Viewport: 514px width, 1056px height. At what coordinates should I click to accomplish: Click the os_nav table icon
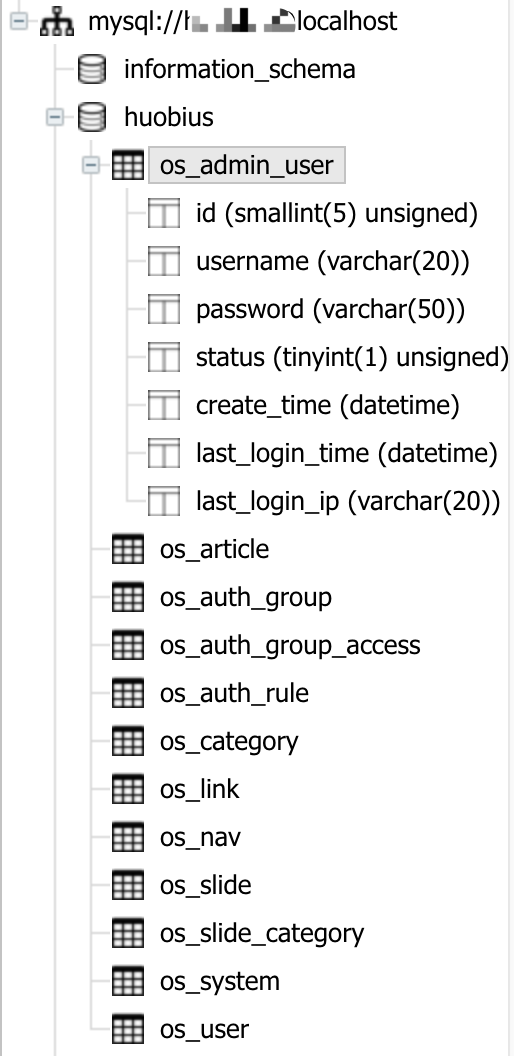pos(128,837)
